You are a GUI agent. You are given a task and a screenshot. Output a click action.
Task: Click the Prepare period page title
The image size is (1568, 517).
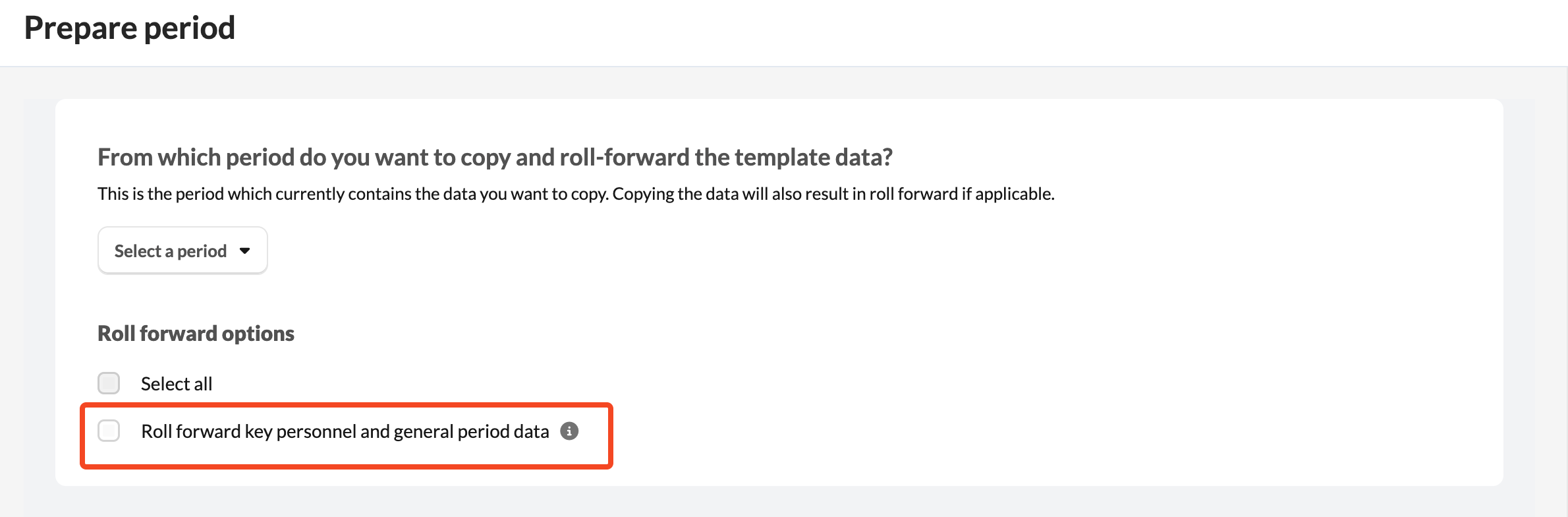[130, 28]
